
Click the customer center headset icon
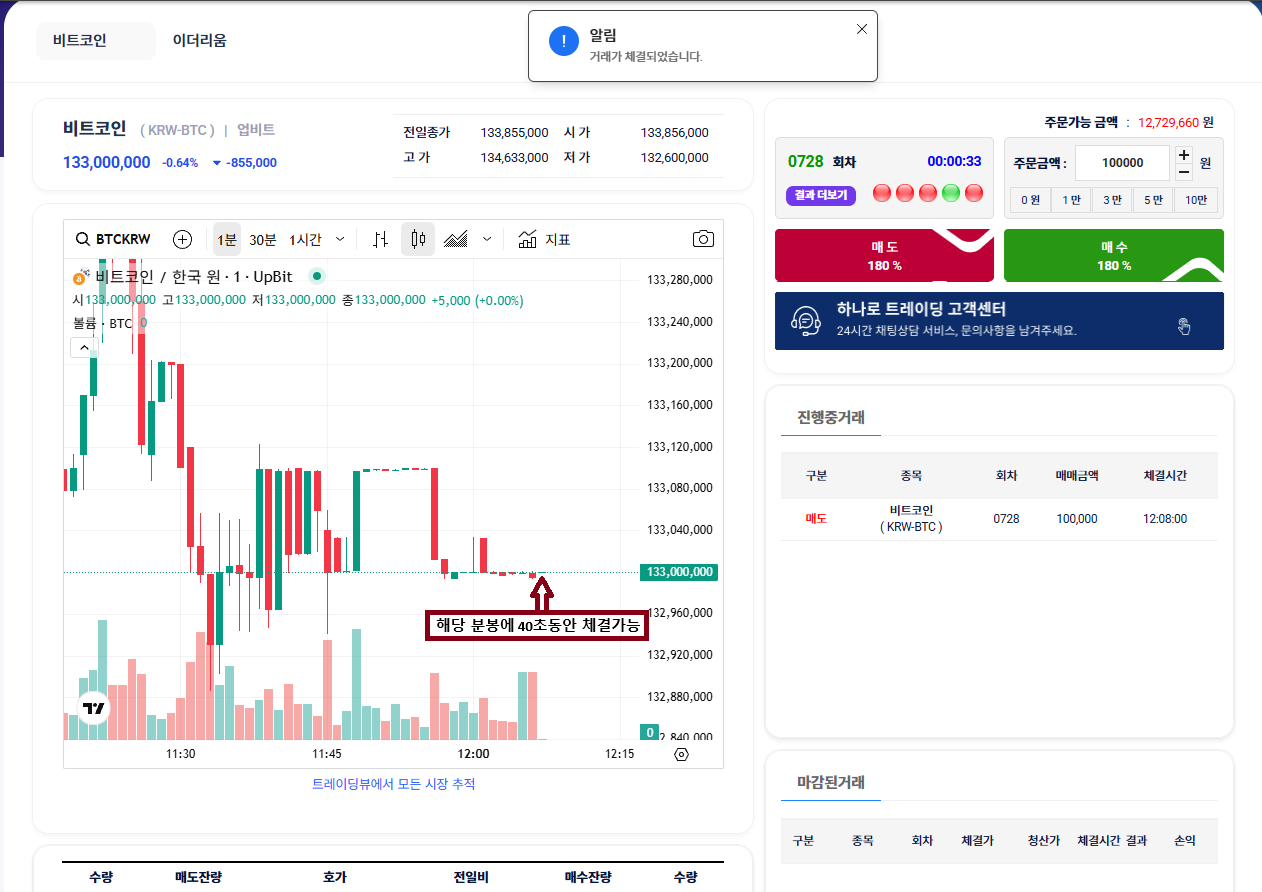(805, 320)
